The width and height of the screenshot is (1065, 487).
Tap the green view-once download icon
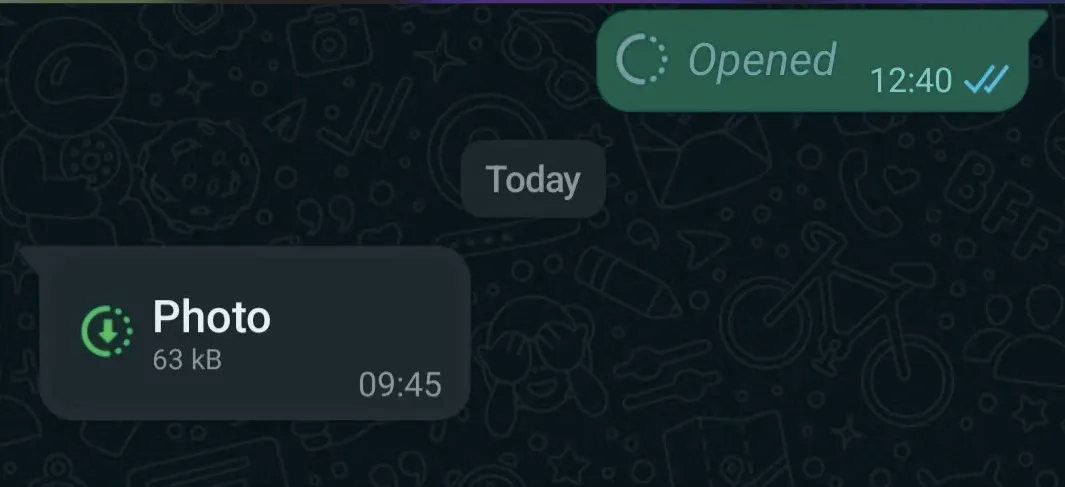[x=107, y=331]
